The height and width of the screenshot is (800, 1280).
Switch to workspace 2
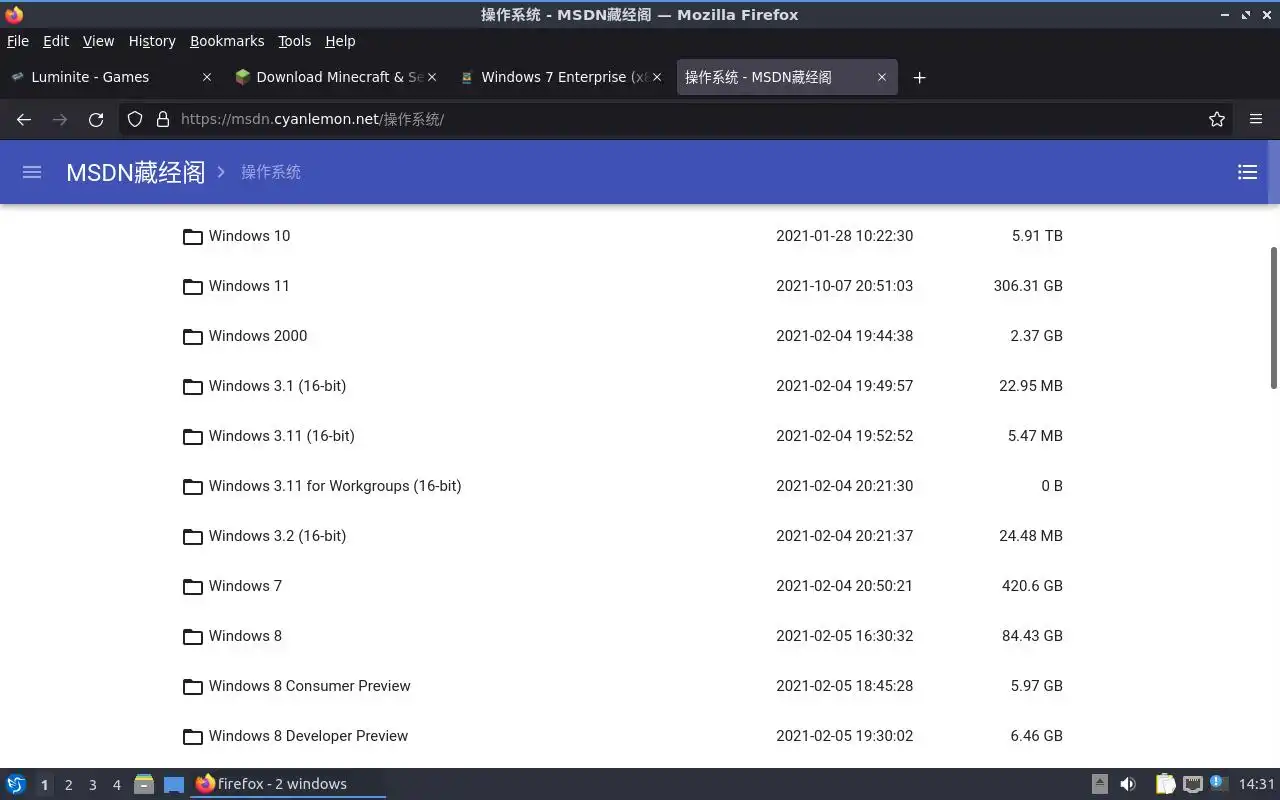tap(68, 785)
